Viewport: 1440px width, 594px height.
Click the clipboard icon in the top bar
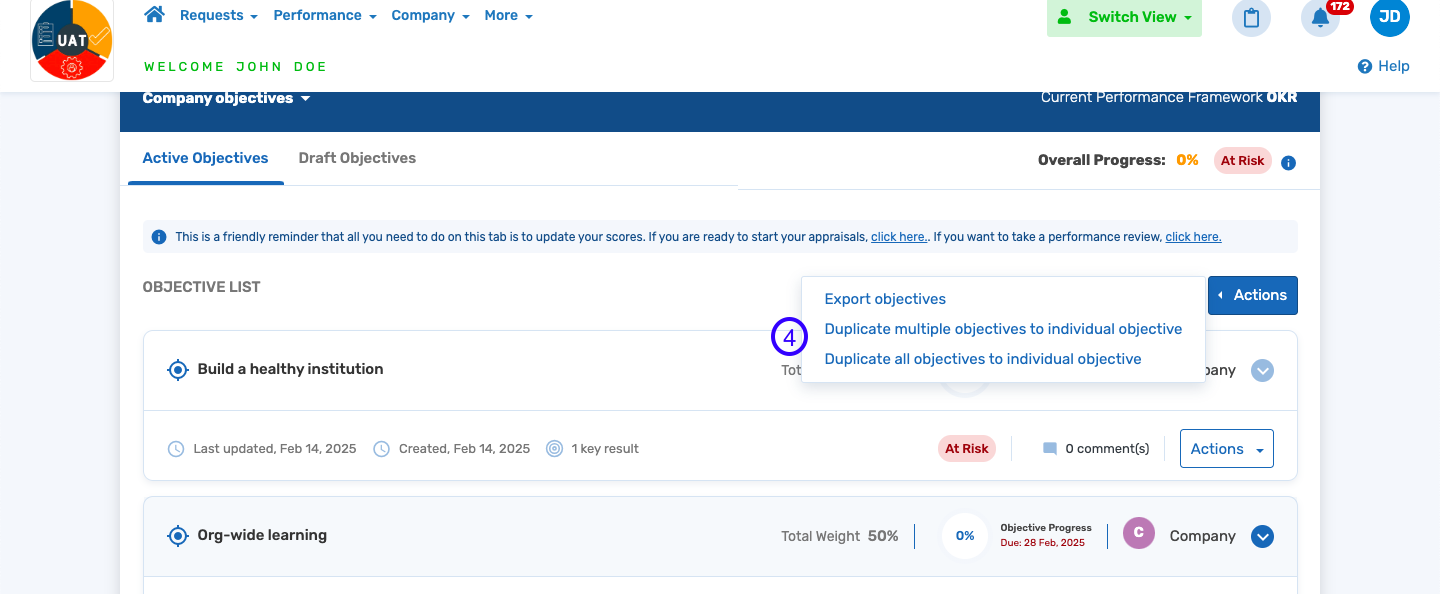point(1251,18)
